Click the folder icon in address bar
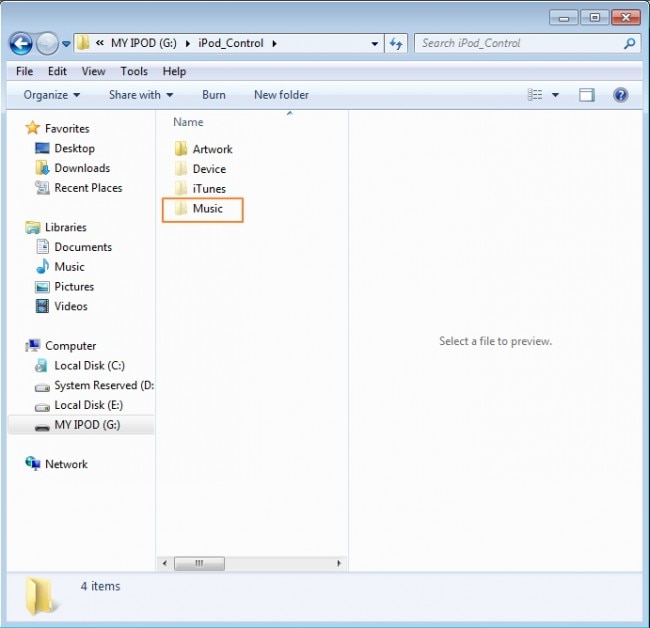Screen dimensions: 650x628 click(83, 43)
